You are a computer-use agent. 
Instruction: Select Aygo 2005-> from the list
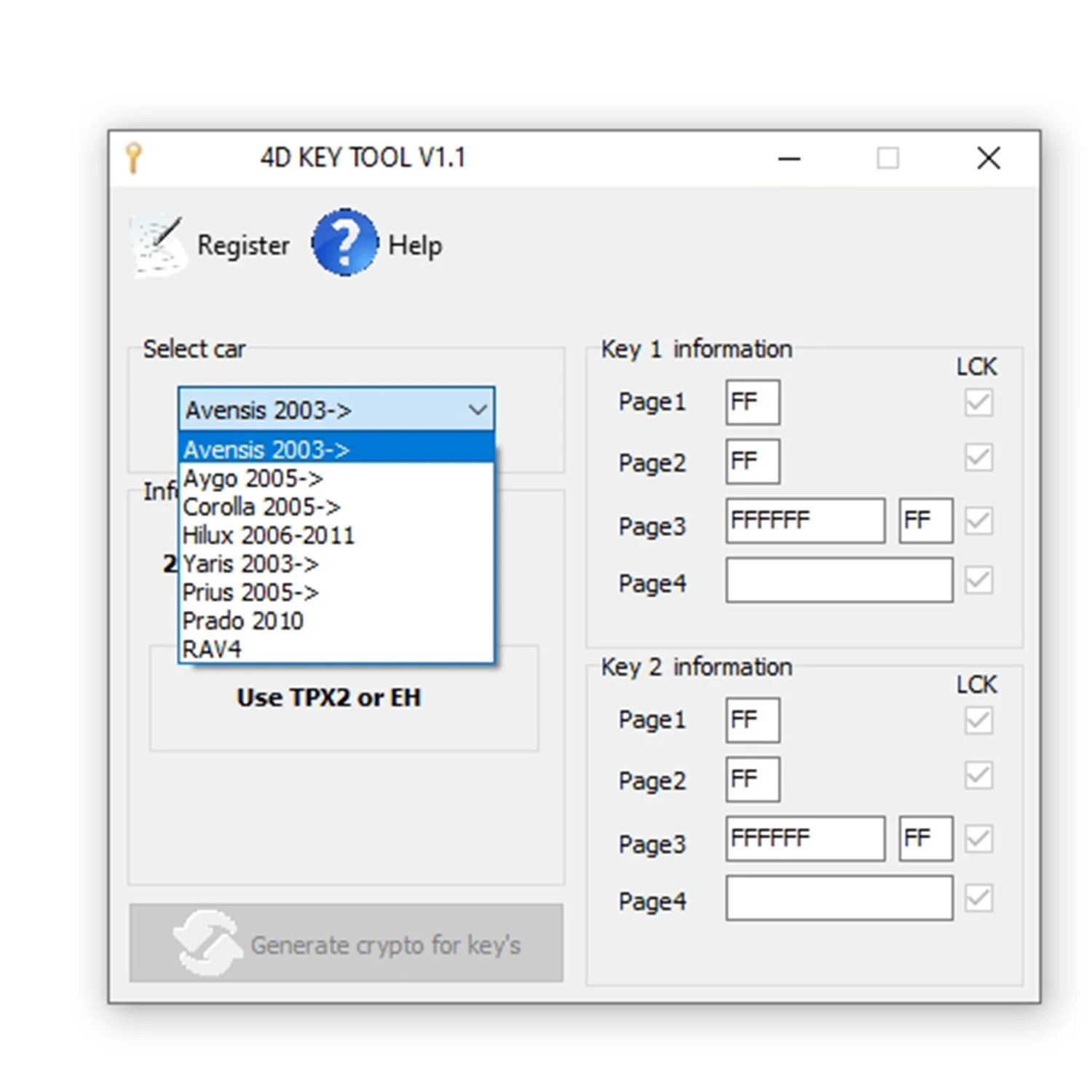point(336,478)
